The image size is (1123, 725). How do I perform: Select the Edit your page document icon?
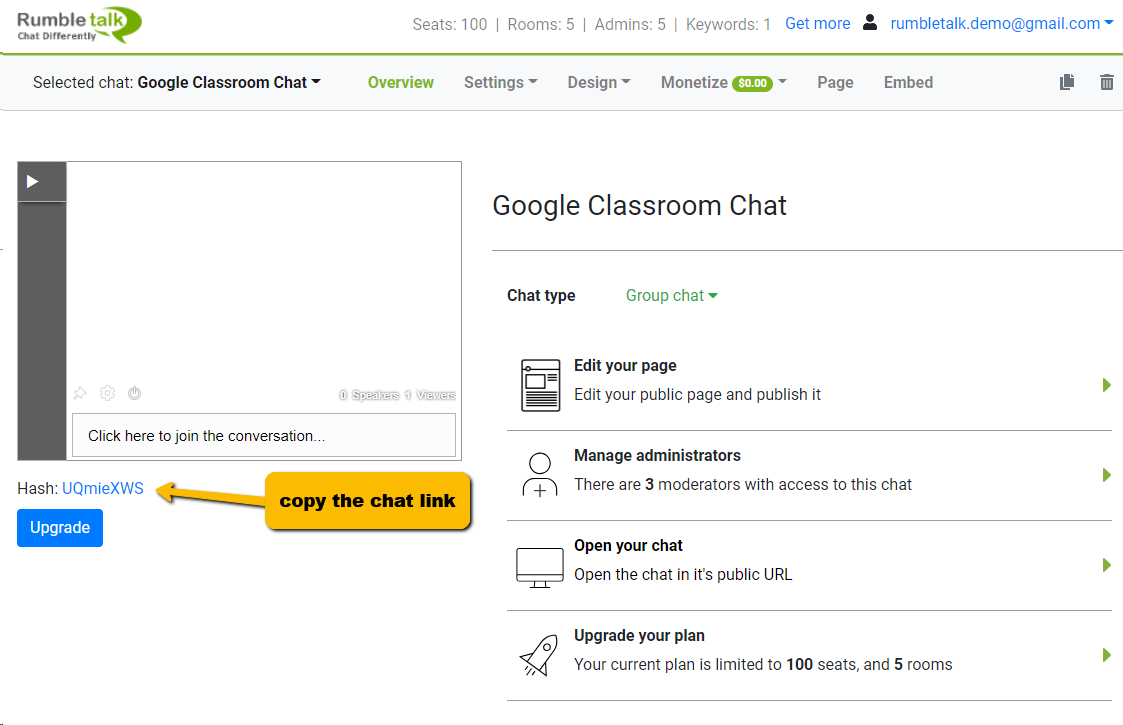pyautogui.click(x=540, y=384)
